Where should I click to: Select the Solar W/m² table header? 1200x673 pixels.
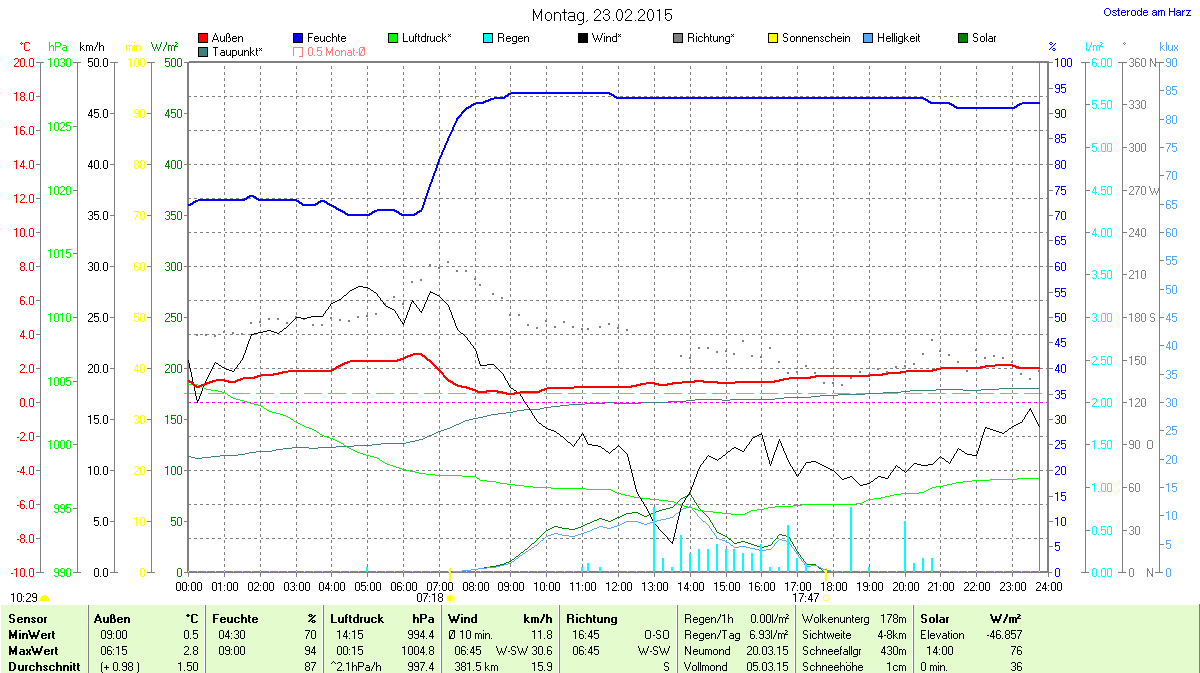pos(956,619)
